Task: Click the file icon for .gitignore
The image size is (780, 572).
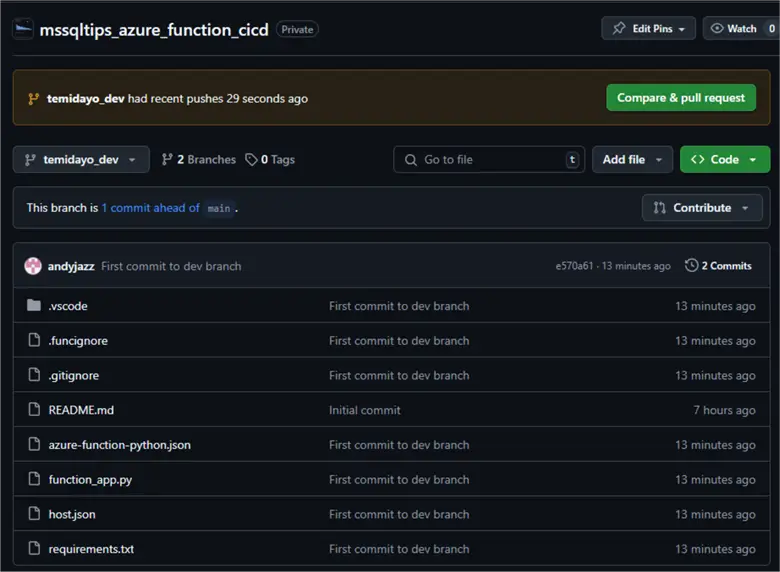Action: point(34,375)
